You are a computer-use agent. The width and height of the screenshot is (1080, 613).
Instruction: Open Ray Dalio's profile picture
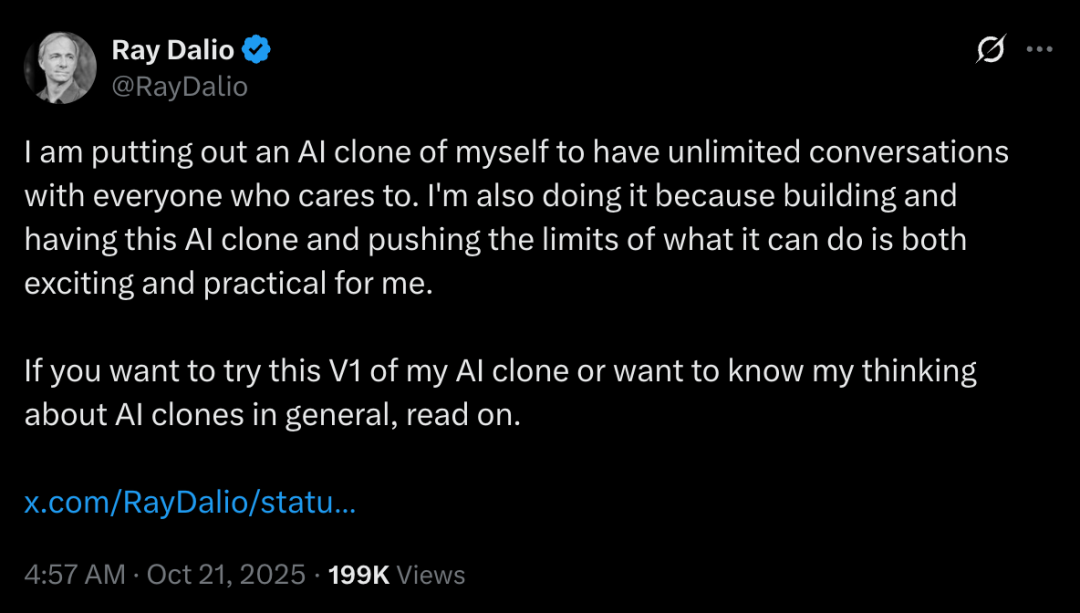coord(60,66)
